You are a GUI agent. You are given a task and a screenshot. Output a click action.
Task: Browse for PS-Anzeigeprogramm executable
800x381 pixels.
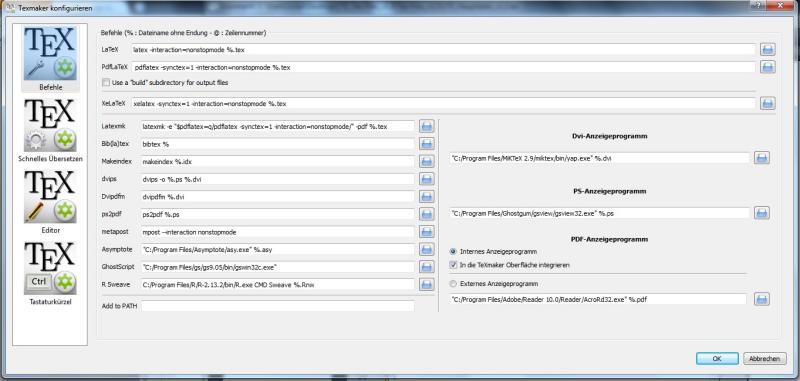tap(762, 213)
